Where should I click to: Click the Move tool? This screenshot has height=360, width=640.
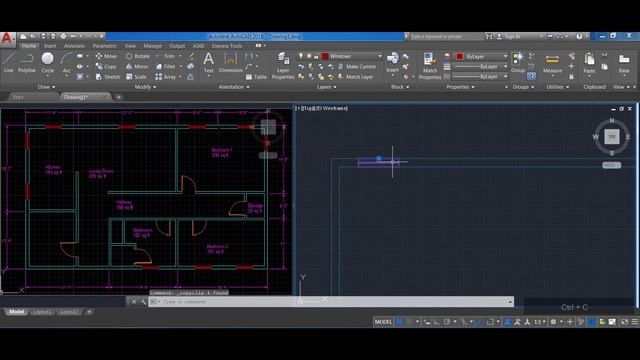click(106, 56)
